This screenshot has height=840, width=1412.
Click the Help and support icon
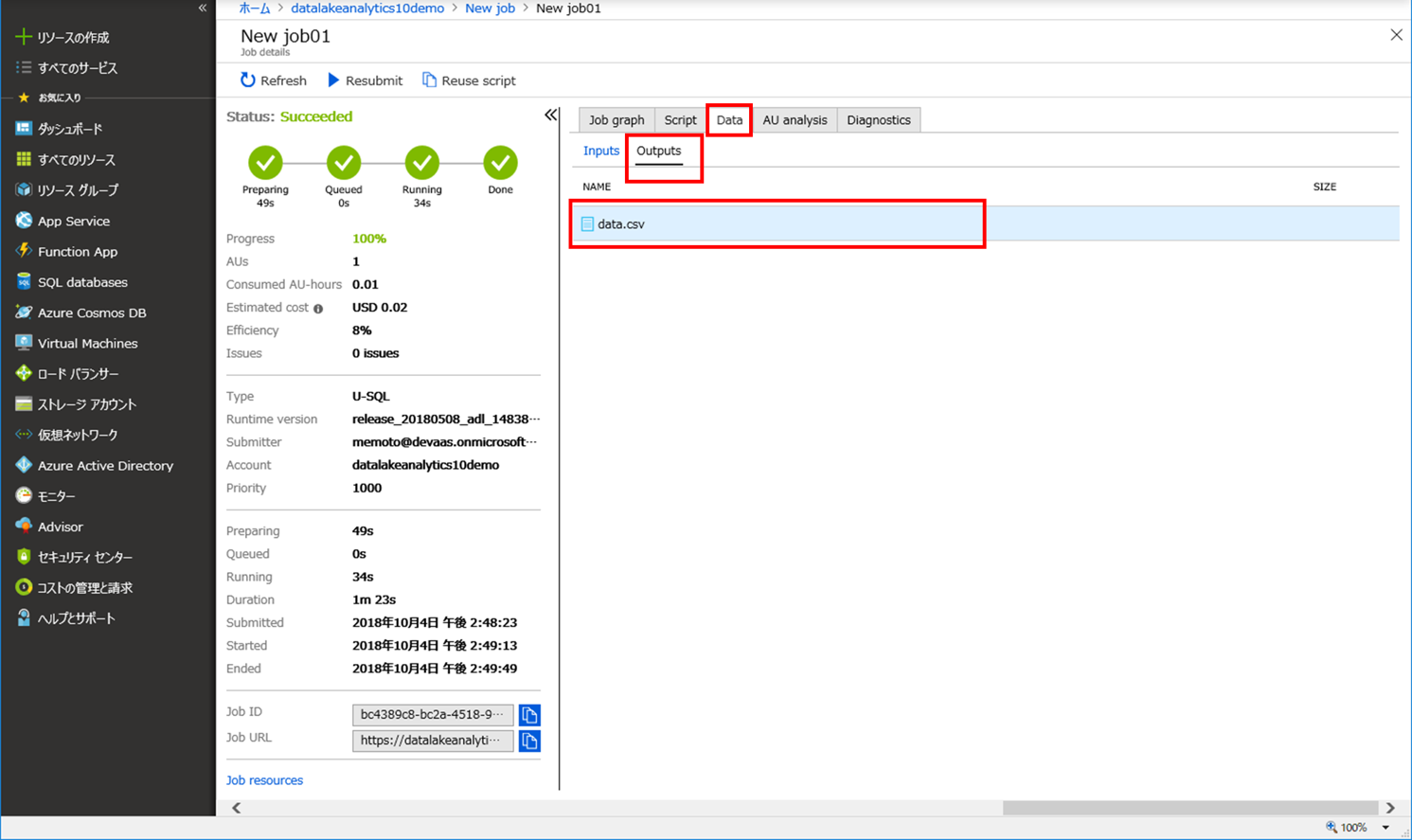24,617
